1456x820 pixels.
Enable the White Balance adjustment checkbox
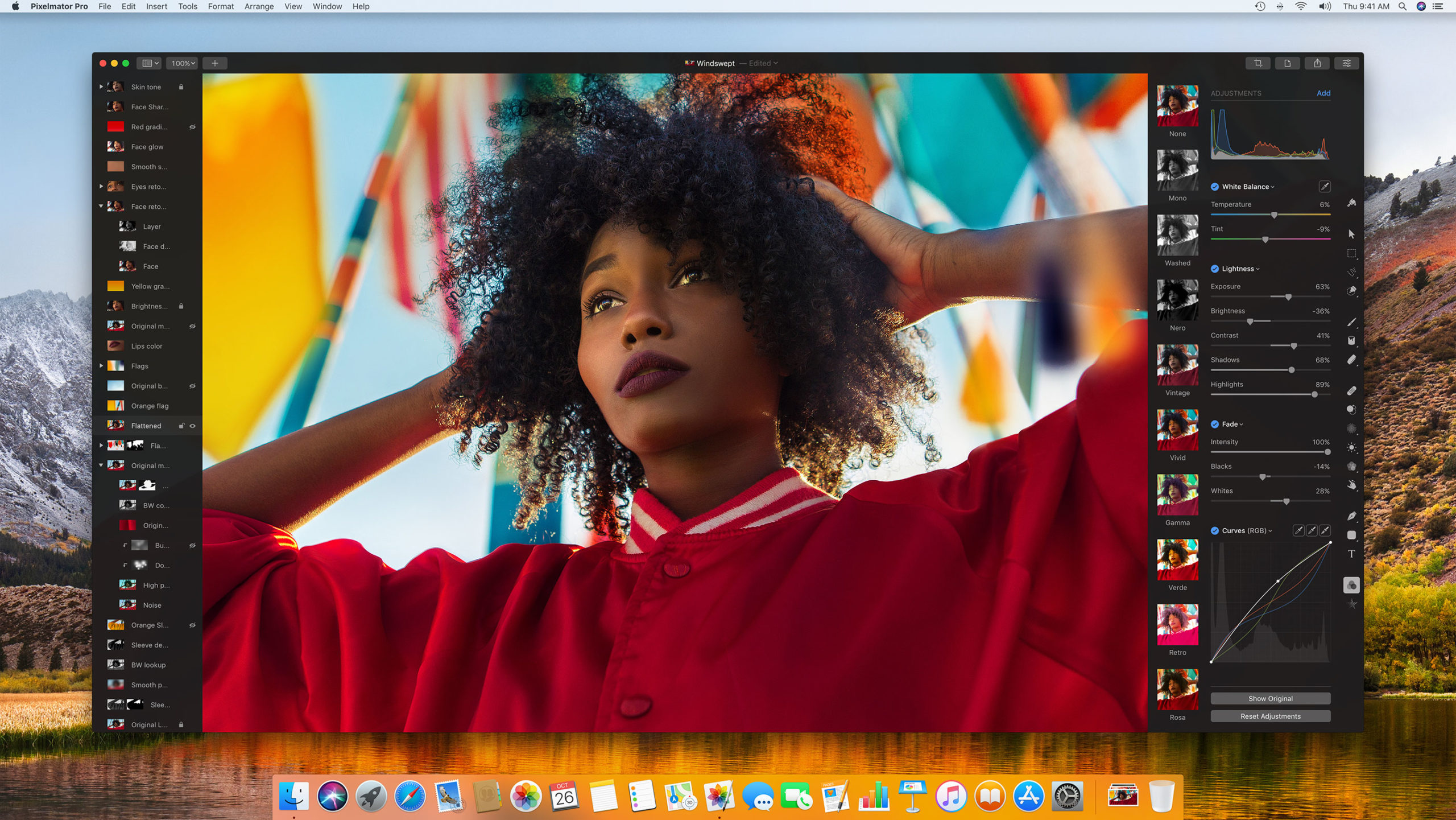click(x=1216, y=187)
